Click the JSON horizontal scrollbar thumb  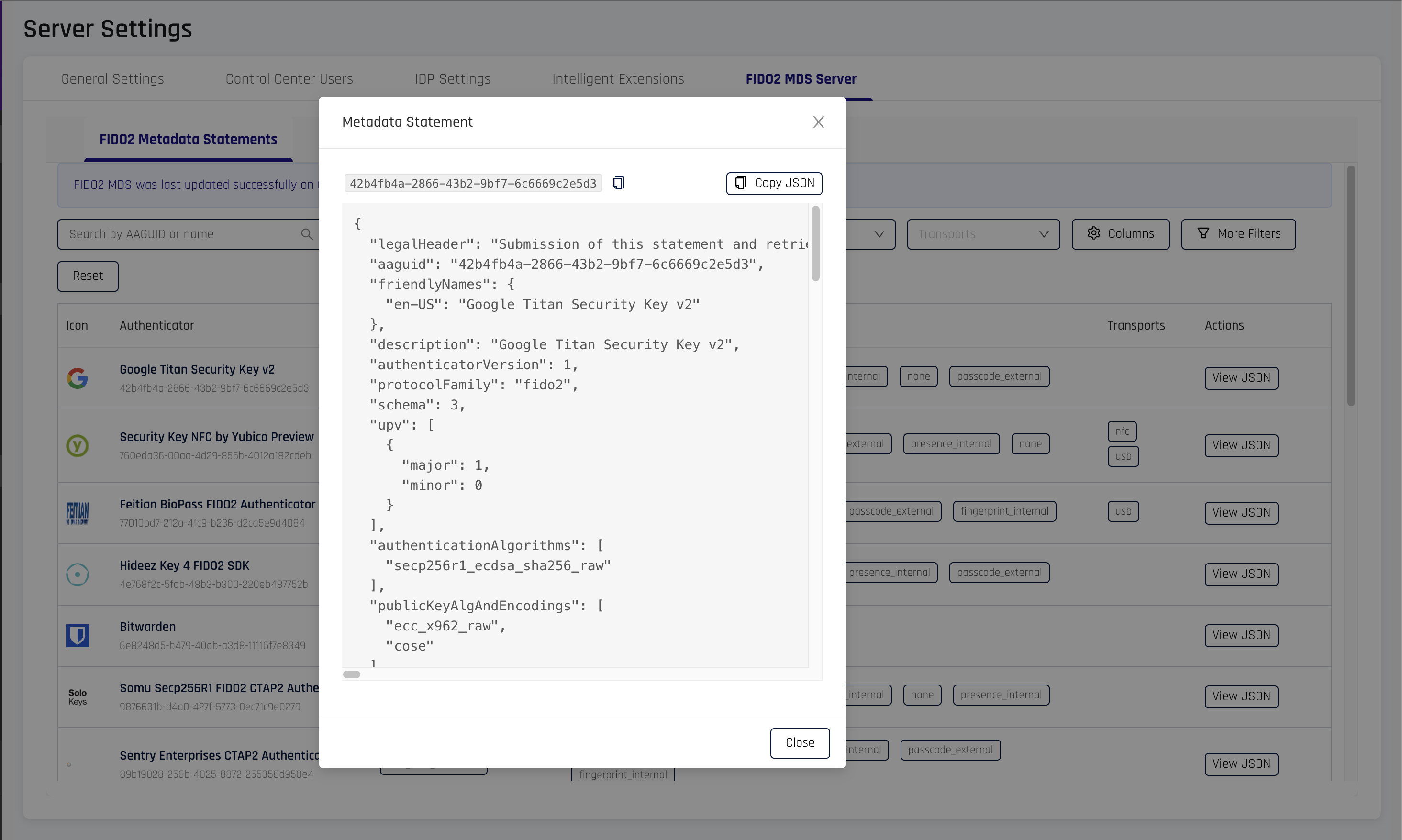(x=352, y=674)
